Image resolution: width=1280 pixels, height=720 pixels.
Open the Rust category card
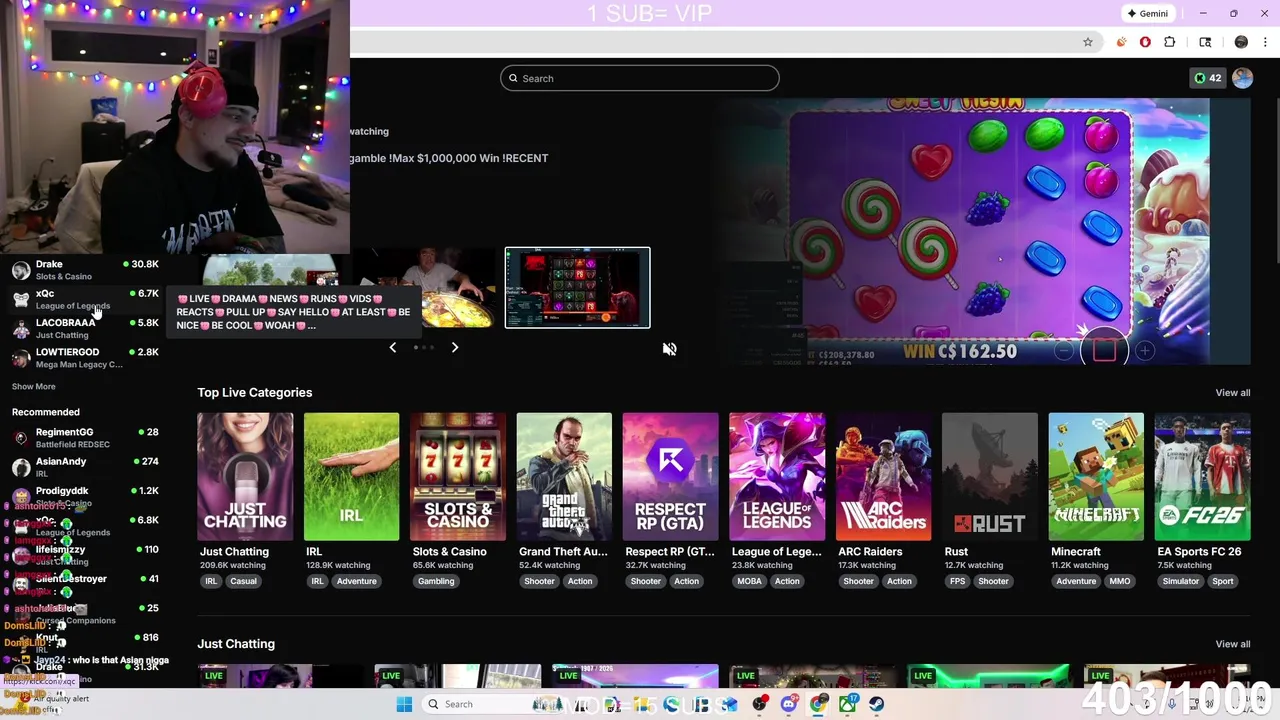coord(990,477)
